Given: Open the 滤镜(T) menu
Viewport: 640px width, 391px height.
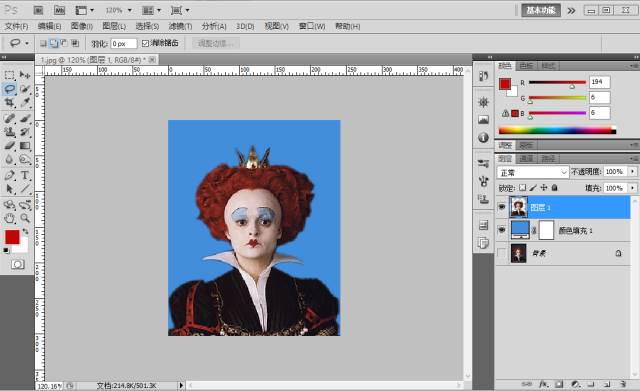Looking at the screenshot, I should tap(180, 27).
